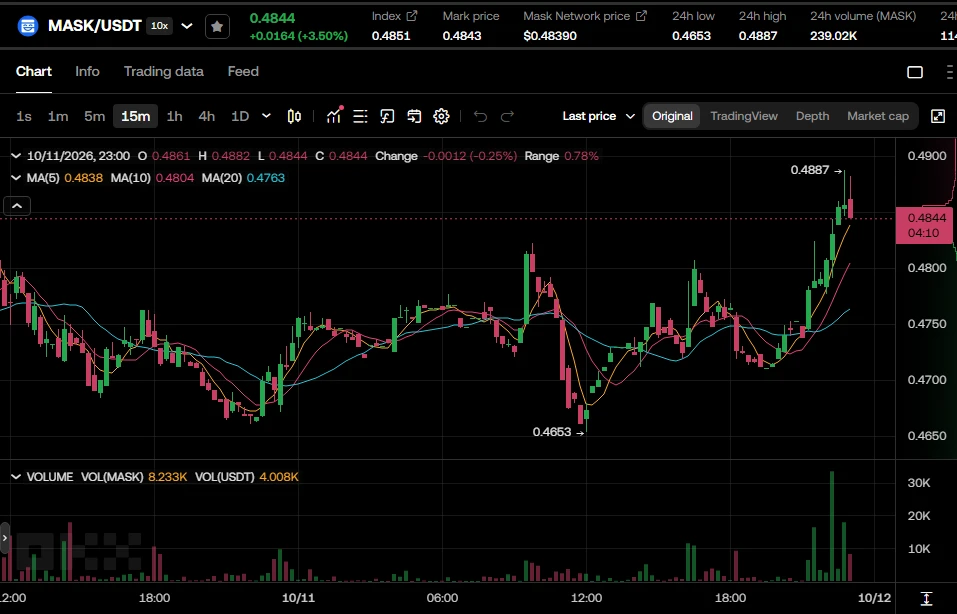Expand the left side panel arrow handle
This screenshot has width=957, height=614.
click(5, 538)
